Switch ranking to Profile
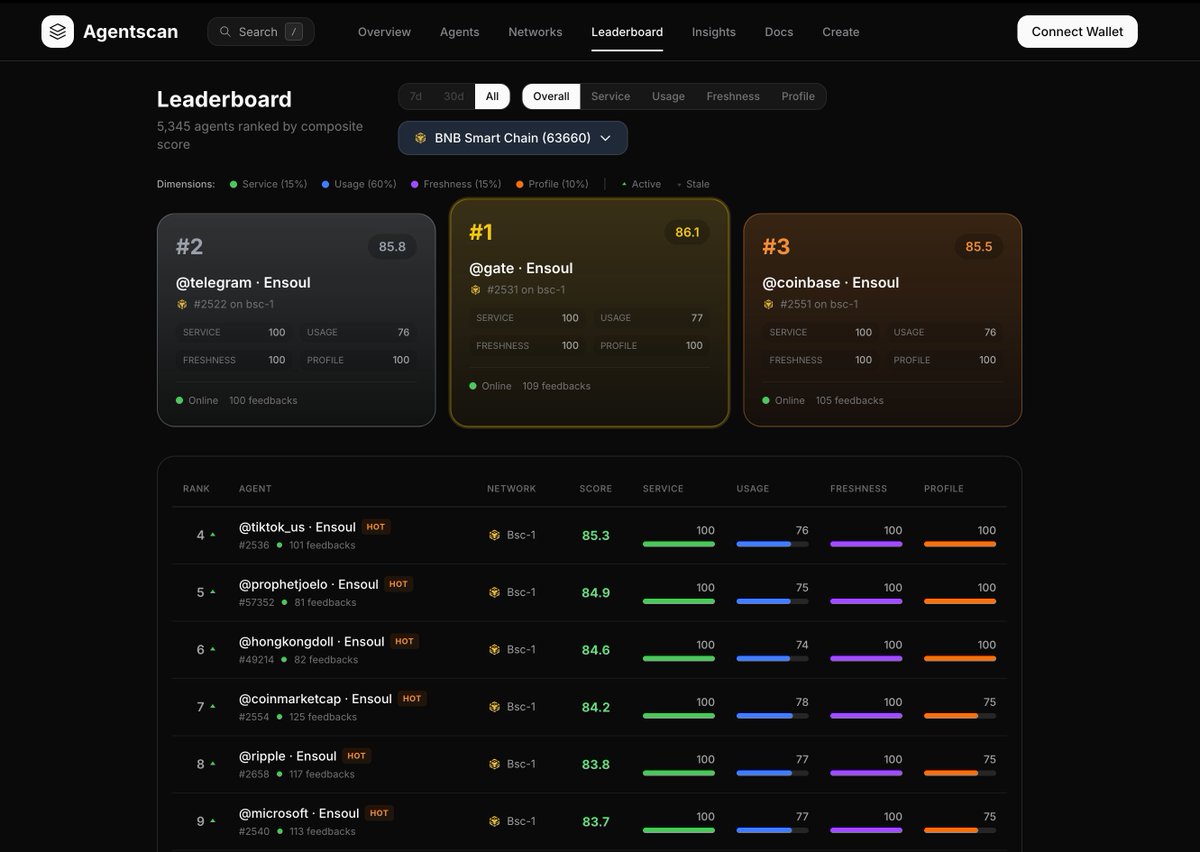Screen dimensions: 1200x852 coord(798,96)
